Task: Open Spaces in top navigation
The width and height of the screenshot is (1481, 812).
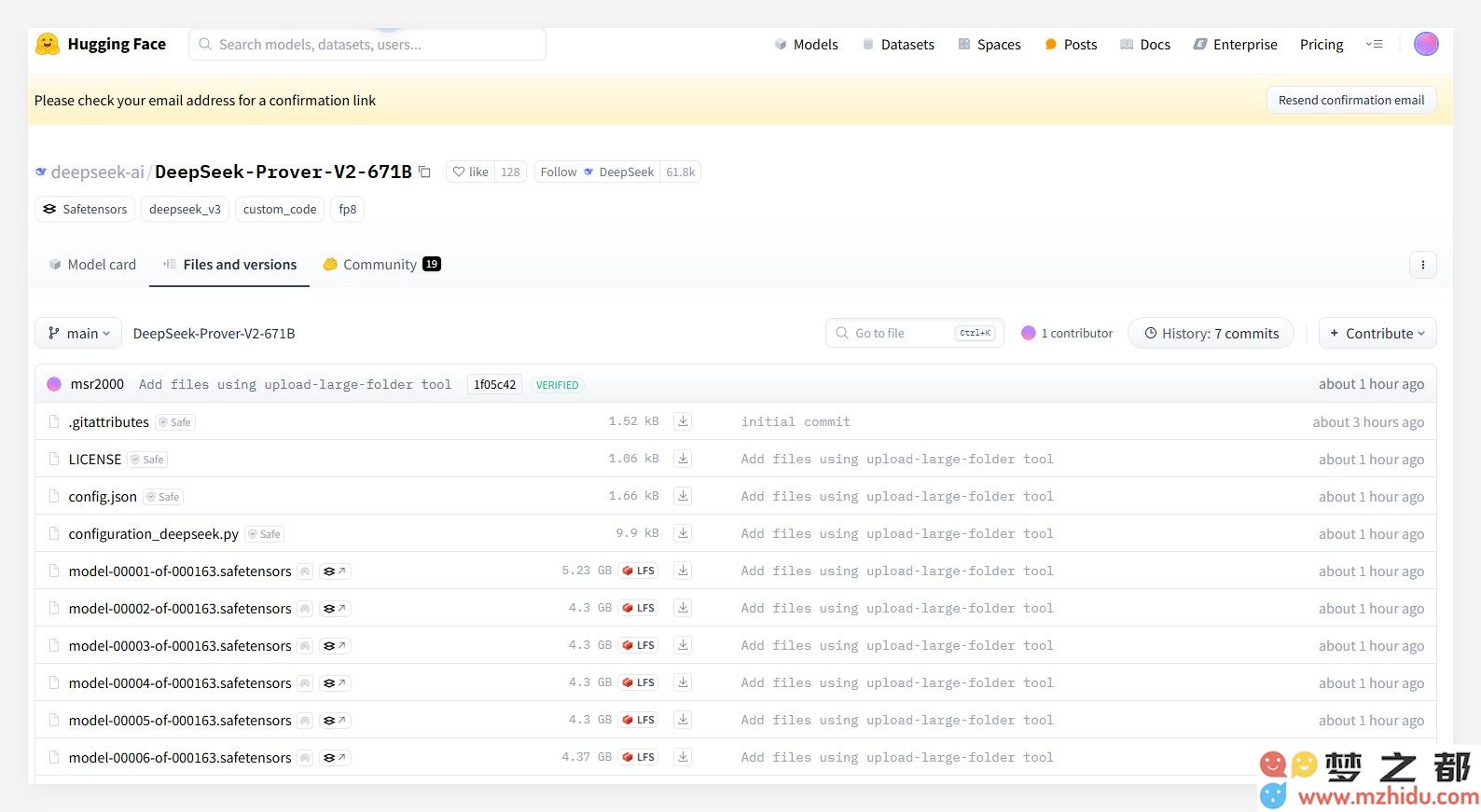Action: click(990, 44)
